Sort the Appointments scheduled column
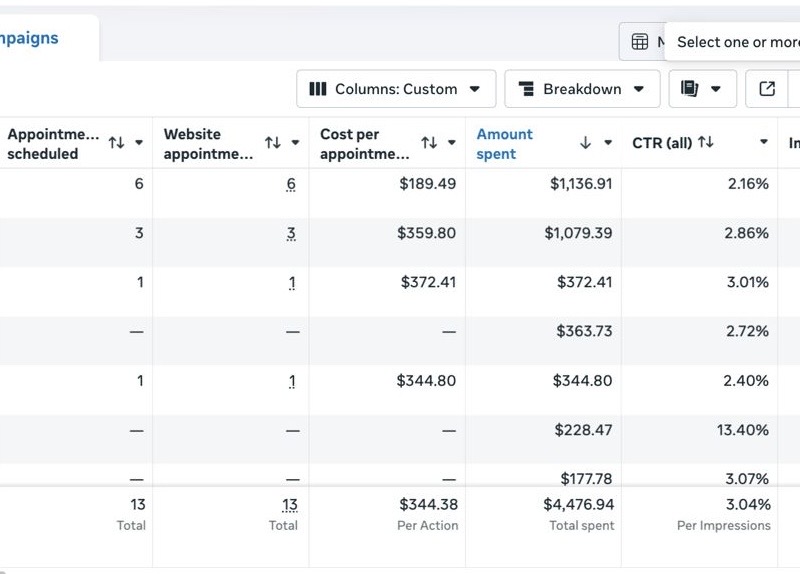 116,142
